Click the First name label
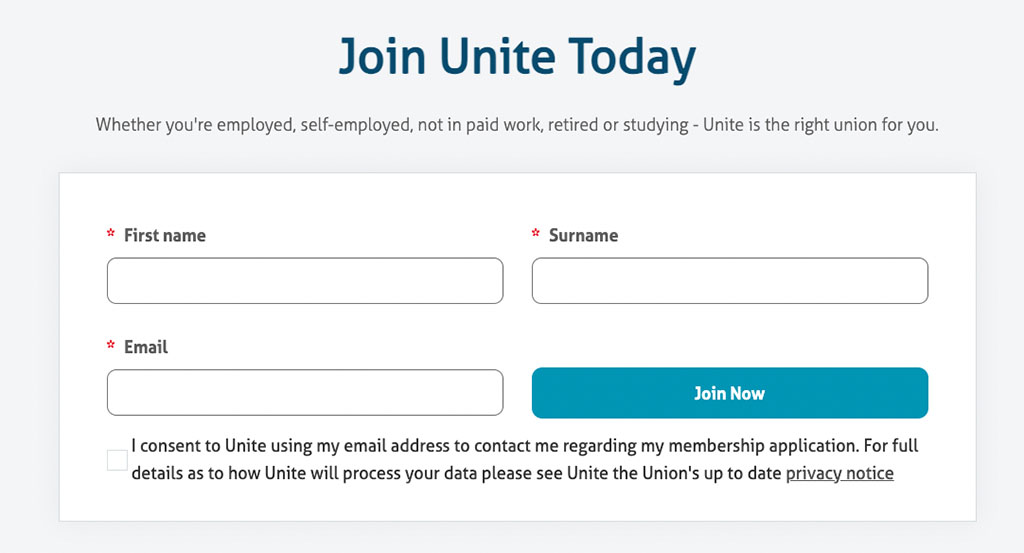Screen dimensions: 1024x553 coord(165,236)
